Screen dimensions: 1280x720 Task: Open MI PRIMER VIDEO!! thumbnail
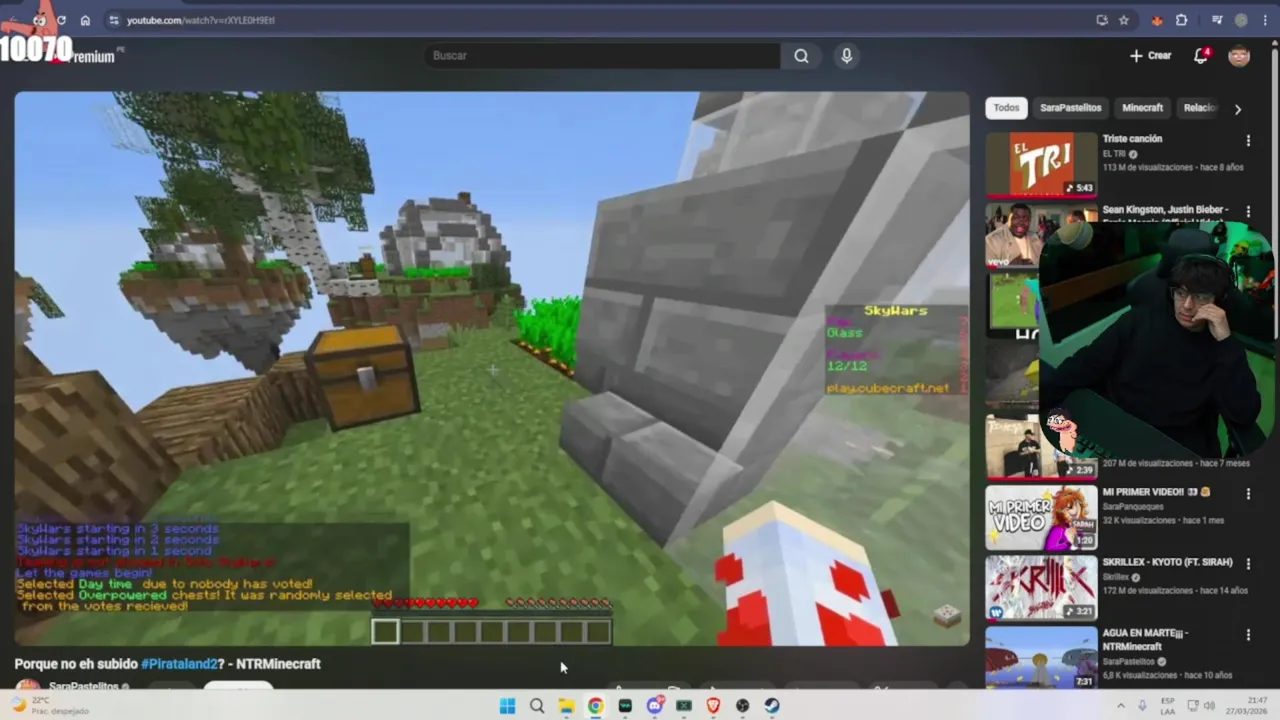1041,518
